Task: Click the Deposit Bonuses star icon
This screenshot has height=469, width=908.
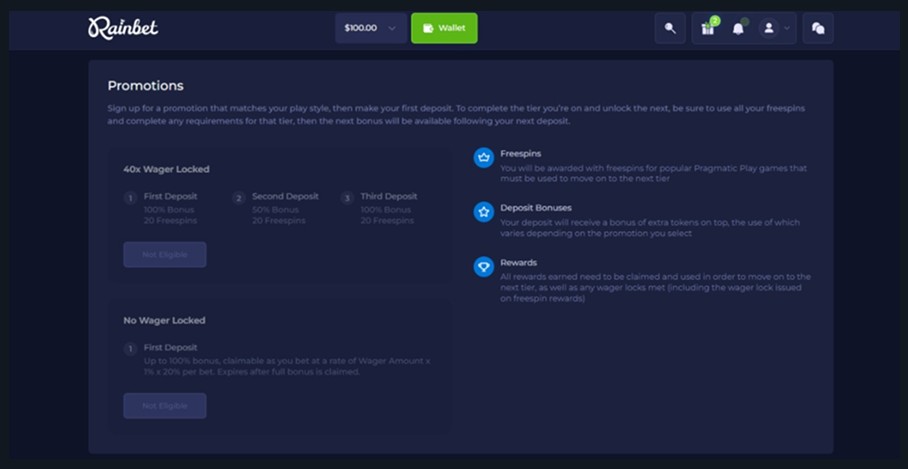Action: 484,212
